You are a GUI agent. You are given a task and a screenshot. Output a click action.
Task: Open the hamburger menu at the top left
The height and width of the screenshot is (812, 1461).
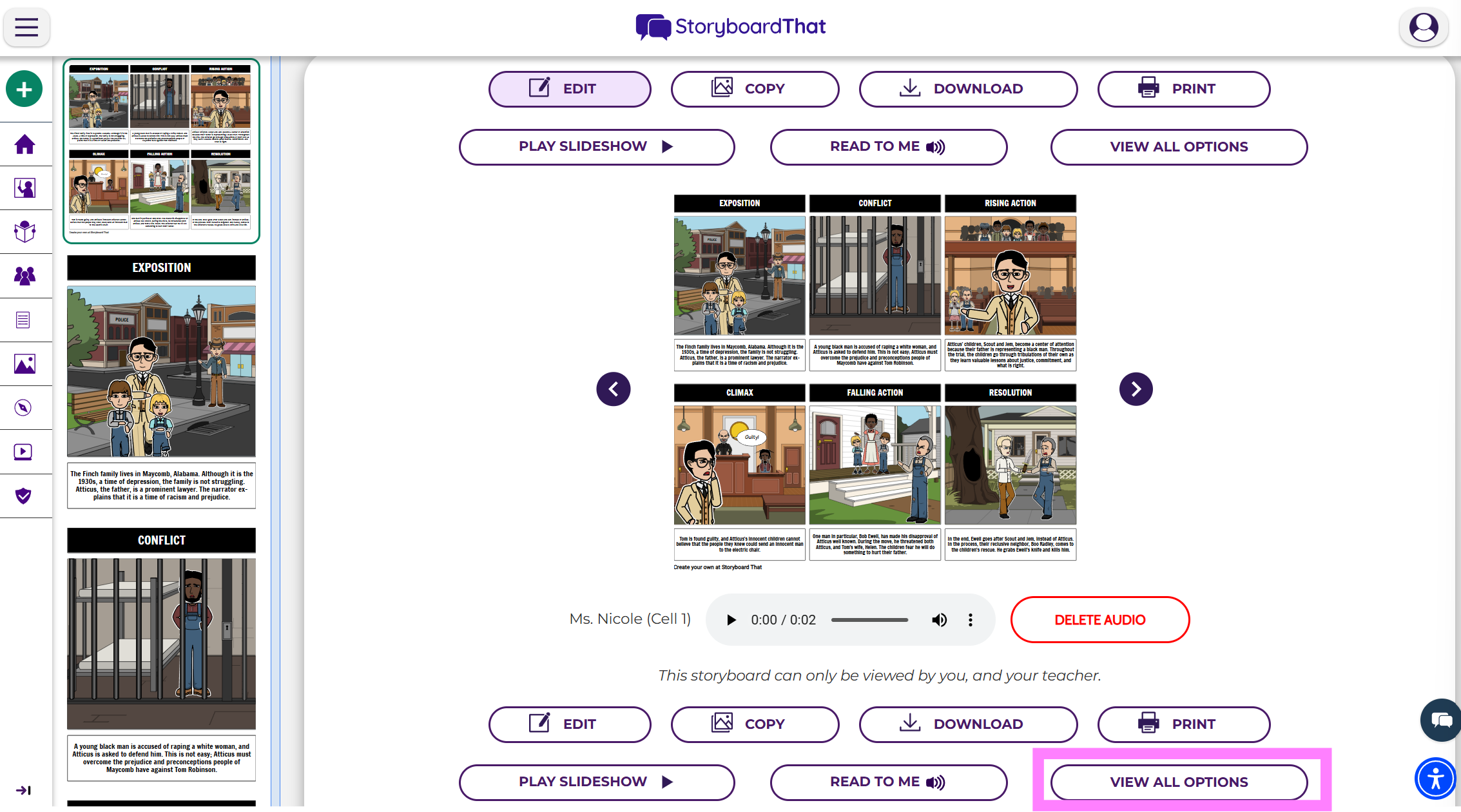click(x=26, y=27)
